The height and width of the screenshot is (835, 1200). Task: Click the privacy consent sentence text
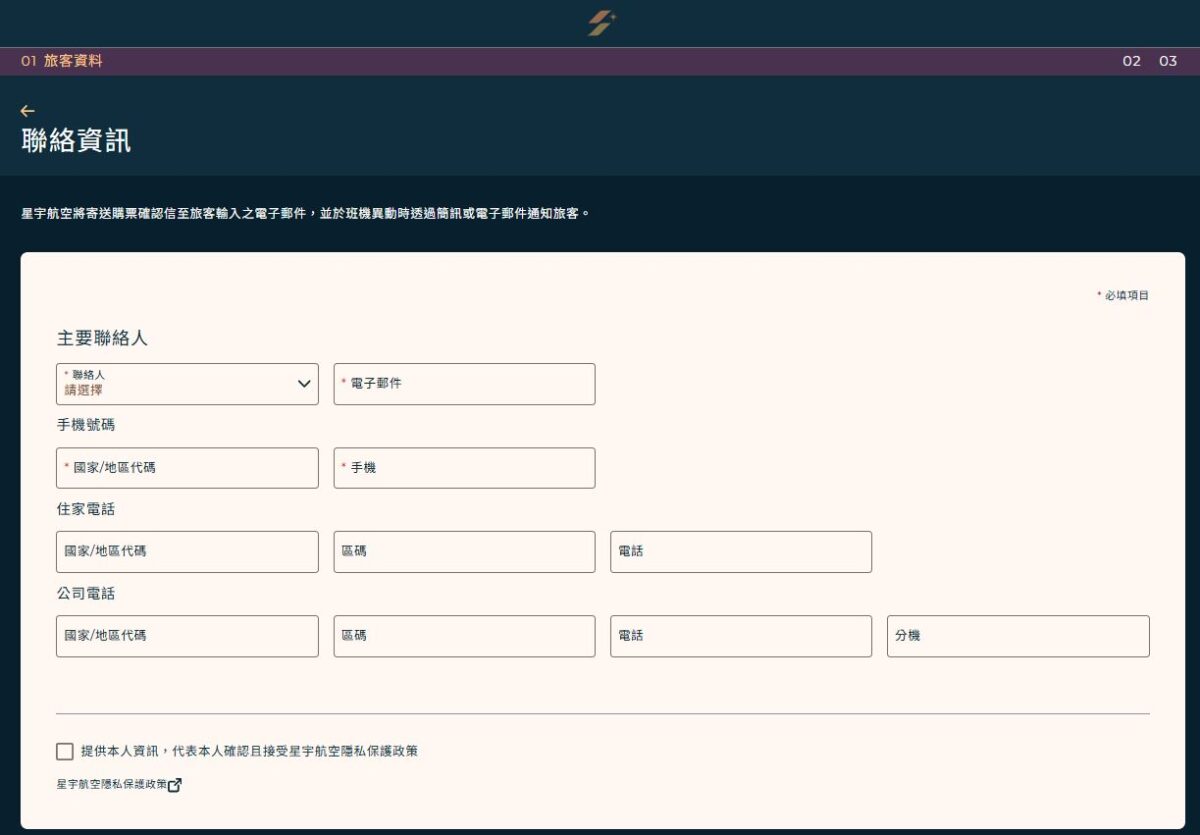pos(249,751)
